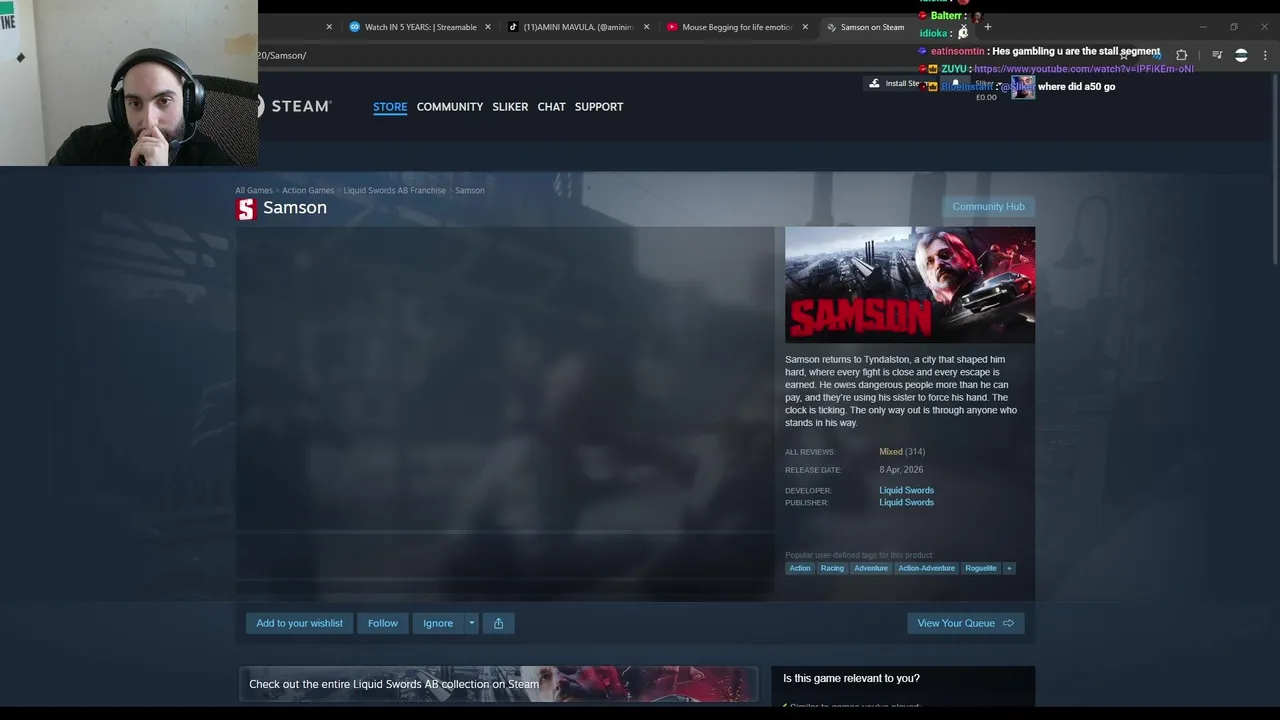1280x720 pixels.
Task: Switch to the Mouse Begging tab
Action: (737, 27)
